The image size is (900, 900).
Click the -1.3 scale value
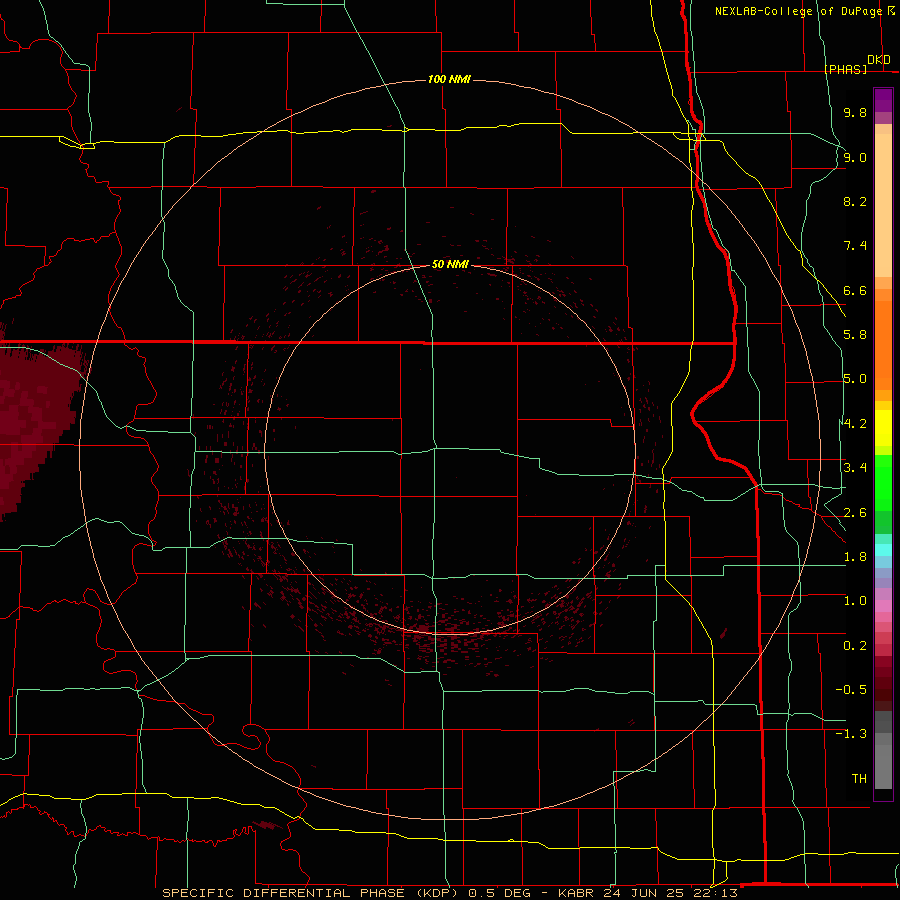point(851,734)
